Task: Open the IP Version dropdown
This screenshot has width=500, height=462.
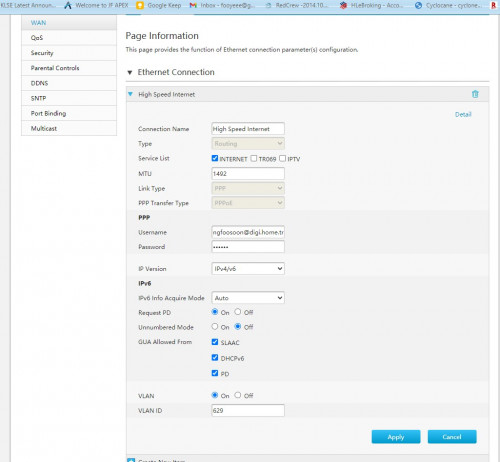Action: point(248,269)
